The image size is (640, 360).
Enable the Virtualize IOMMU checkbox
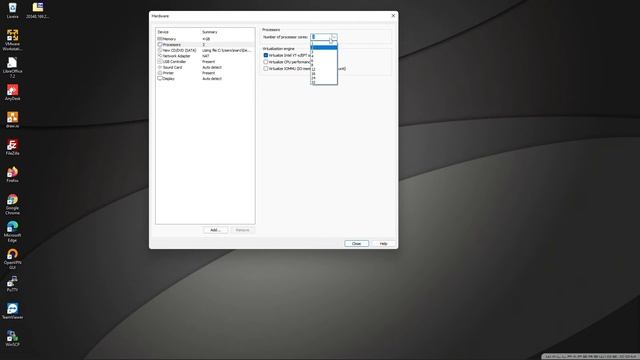(x=266, y=69)
